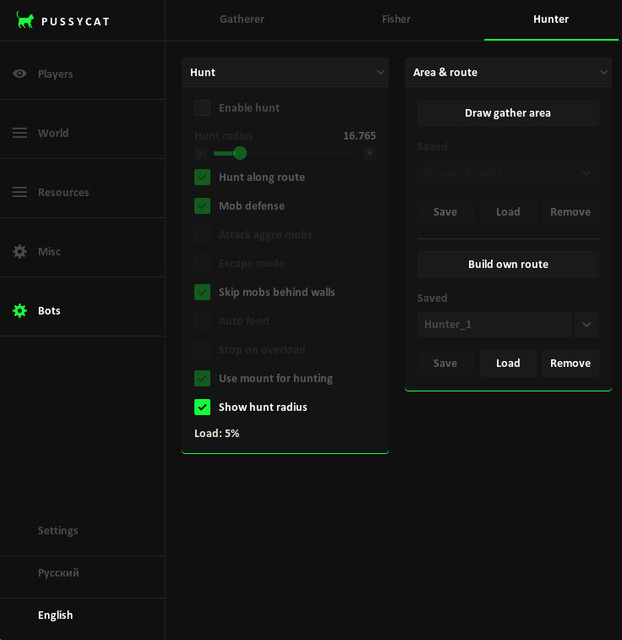Click the Load: 5% status text
This screenshot has width=622, height=640.
tap(217, 433)
